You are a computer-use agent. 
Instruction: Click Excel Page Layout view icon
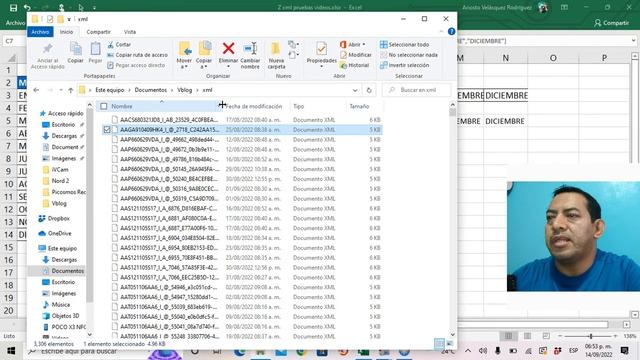(x=527, y=336)
